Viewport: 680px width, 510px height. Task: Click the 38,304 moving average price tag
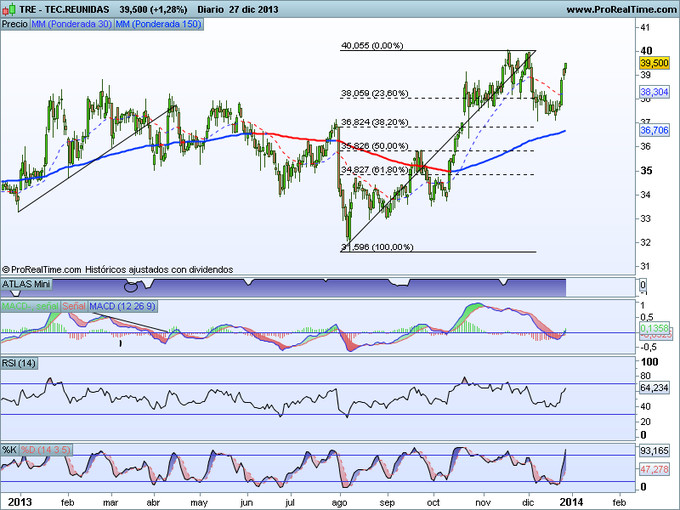tap(653, 91)
